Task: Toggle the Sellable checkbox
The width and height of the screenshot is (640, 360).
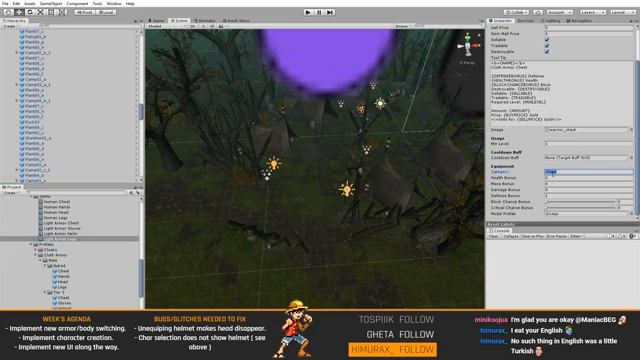Action: point(547,40)
